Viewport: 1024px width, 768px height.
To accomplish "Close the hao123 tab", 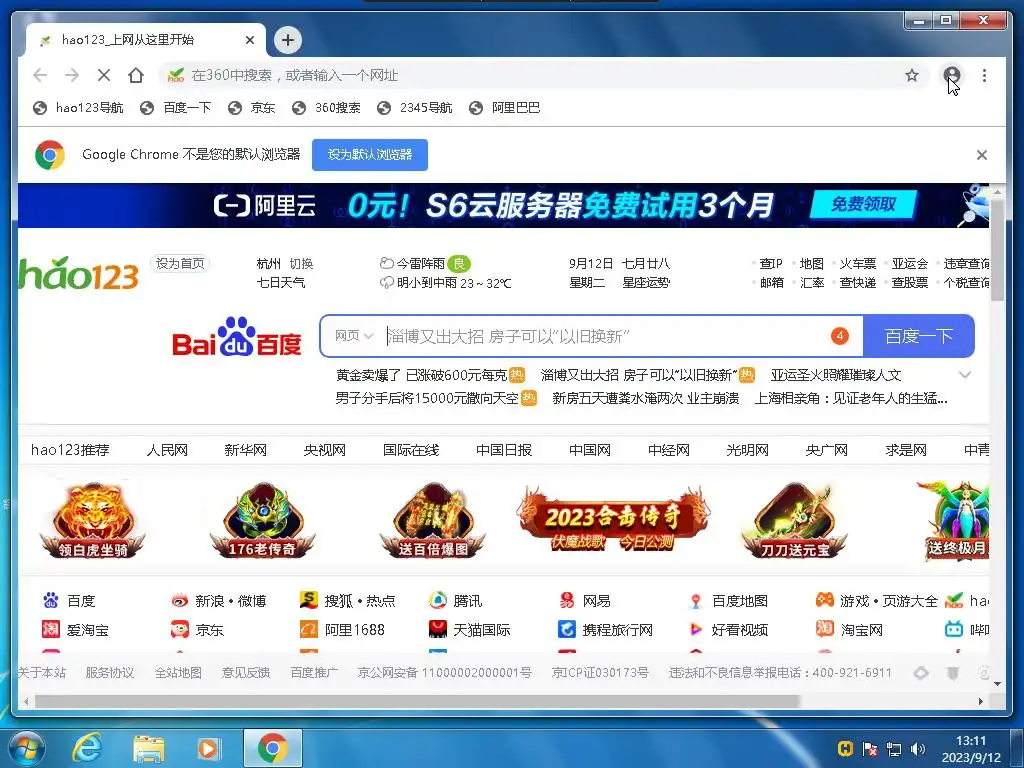I will [x=249, y=40].
